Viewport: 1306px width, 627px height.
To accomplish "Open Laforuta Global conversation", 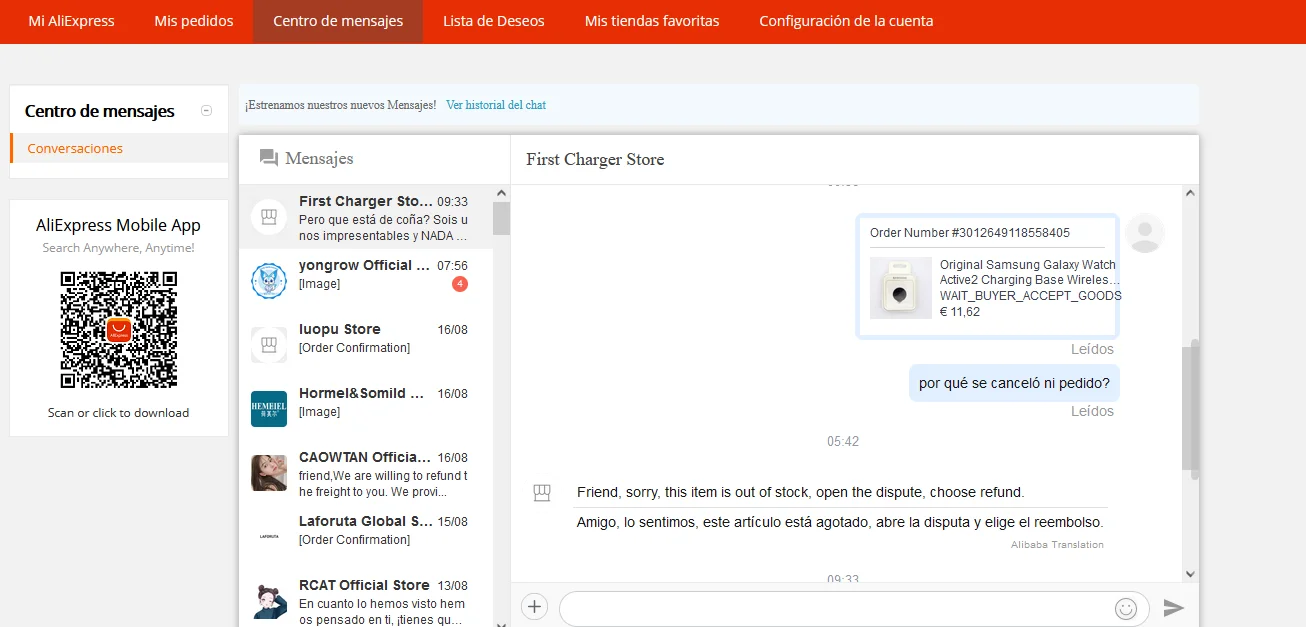I will (x=366, y=537).
